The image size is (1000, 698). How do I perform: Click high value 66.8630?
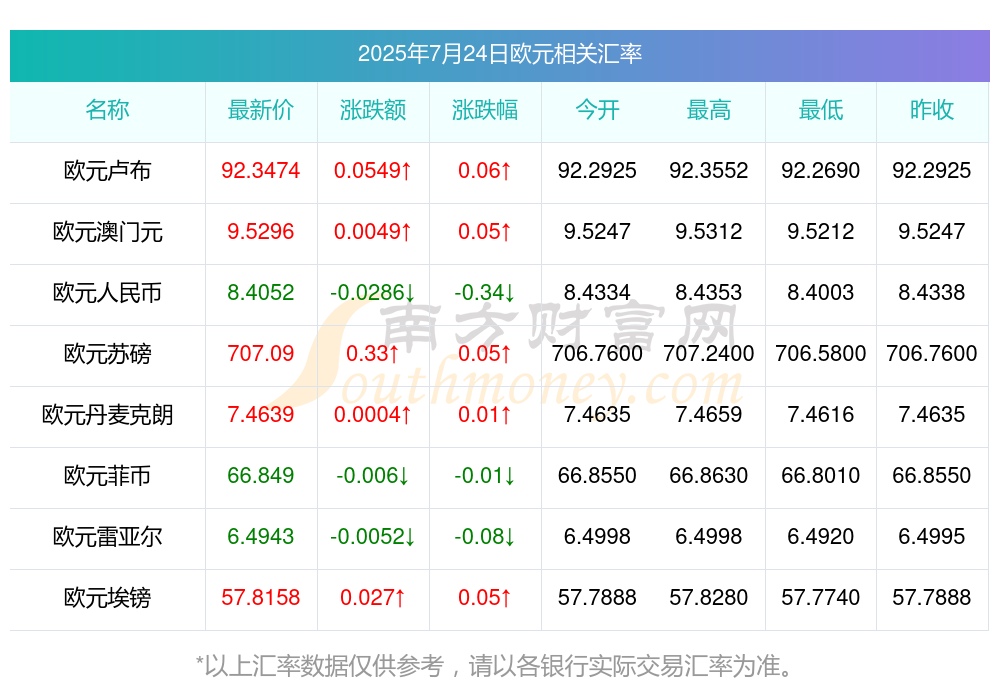coord(709,475)
